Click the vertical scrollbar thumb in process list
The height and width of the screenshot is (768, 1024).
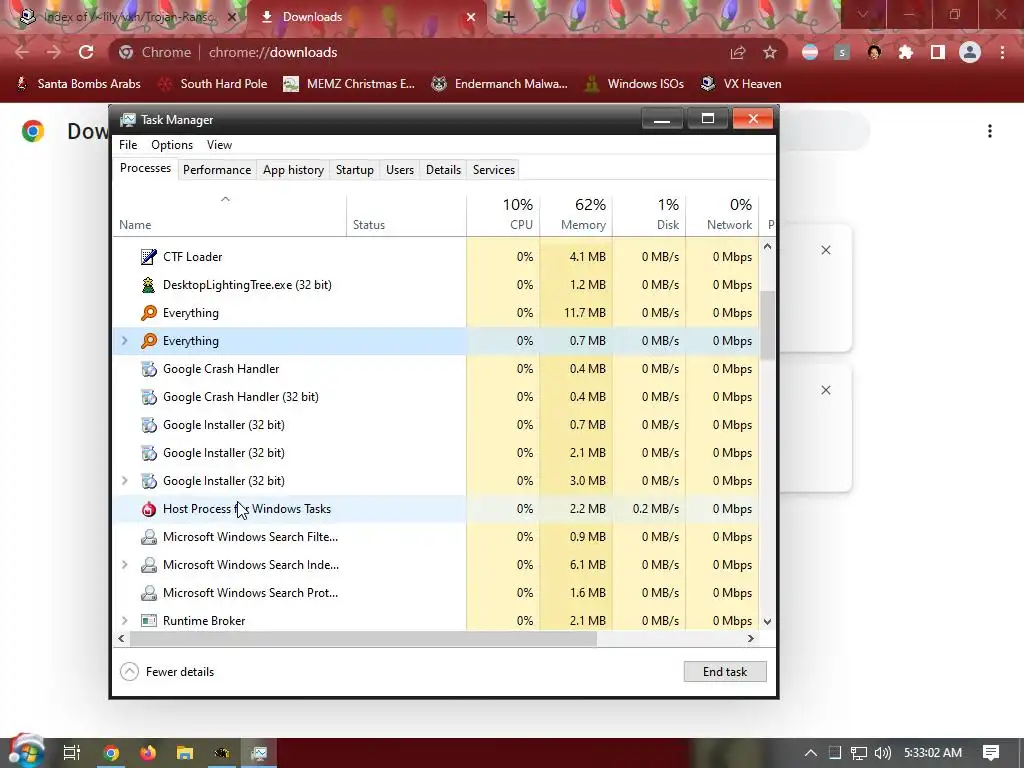coord(767,325)
